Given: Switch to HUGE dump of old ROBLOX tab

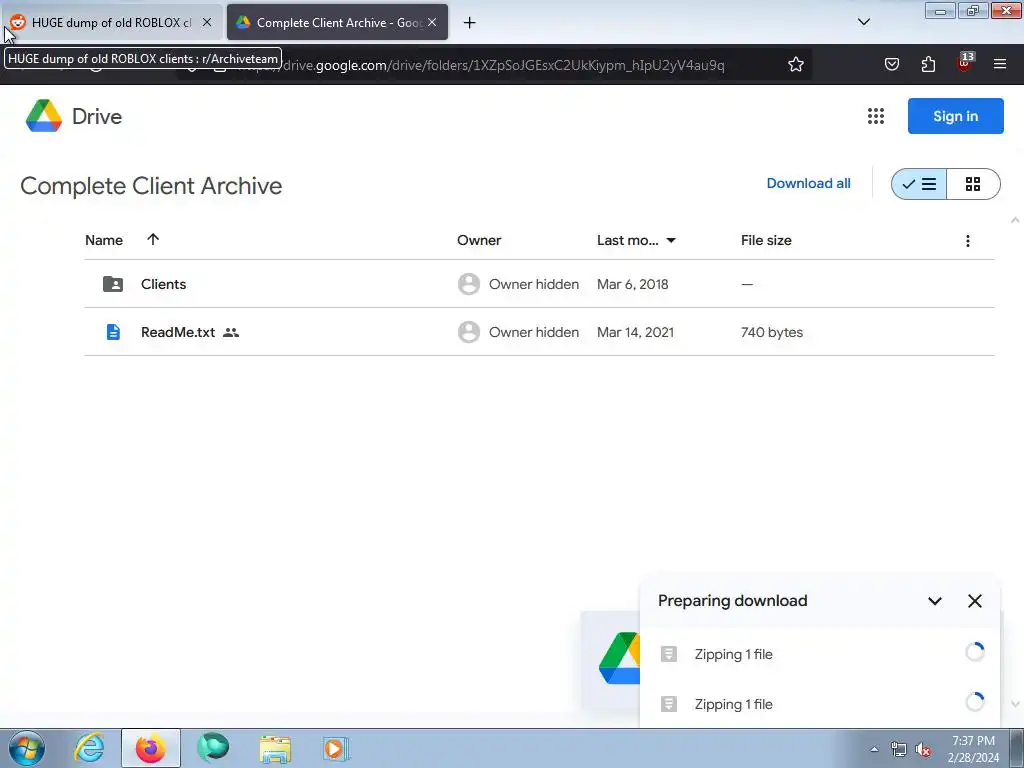Looking at the screenshot, I should 111,23.
